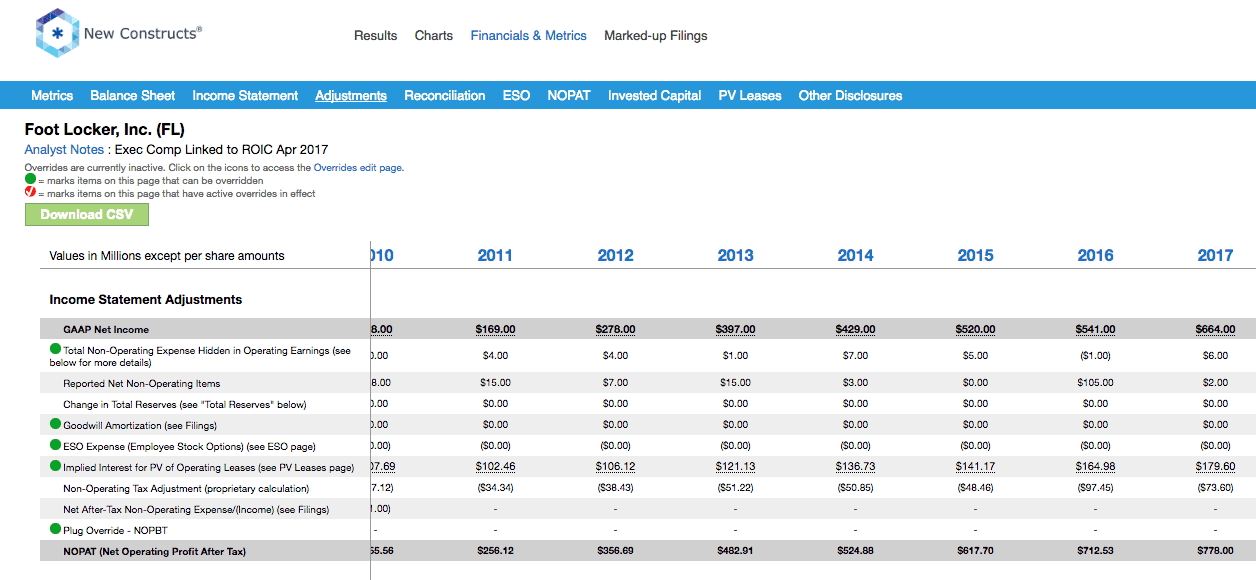Click 2013 Implied Interest value $121.13

(x=735, y=467)
